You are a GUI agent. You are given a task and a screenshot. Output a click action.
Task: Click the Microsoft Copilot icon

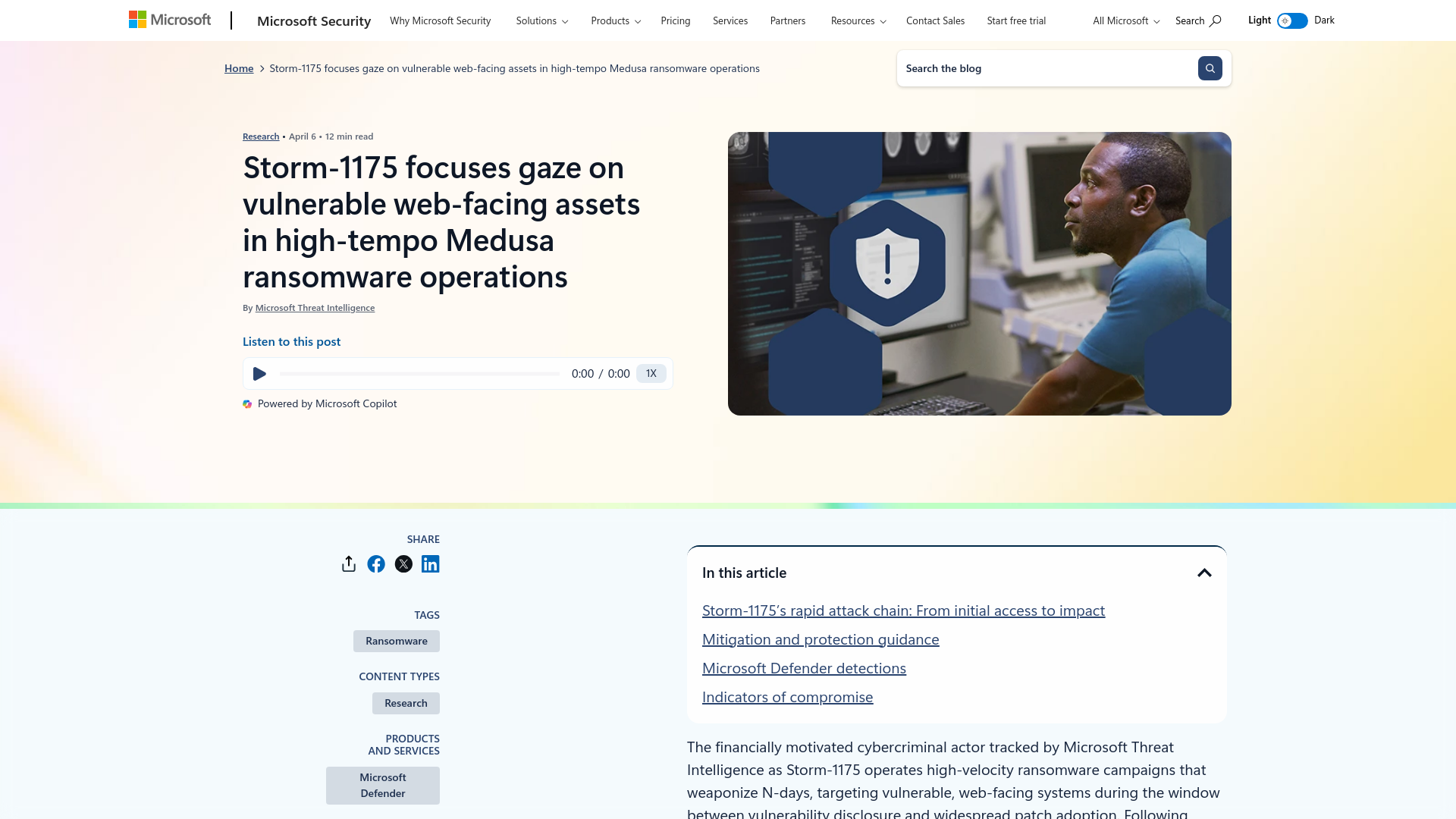(x=247, y=403)
